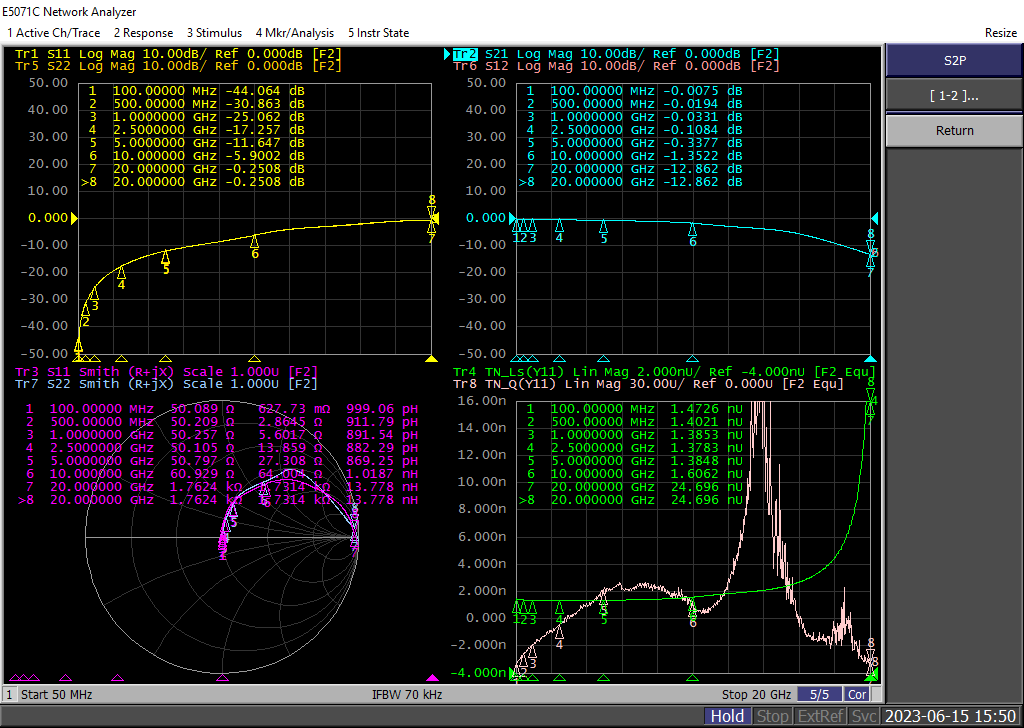Click the filled yellow active marker on S11 axis
The image size is (1024, 728).
click(x=431, y=358)
